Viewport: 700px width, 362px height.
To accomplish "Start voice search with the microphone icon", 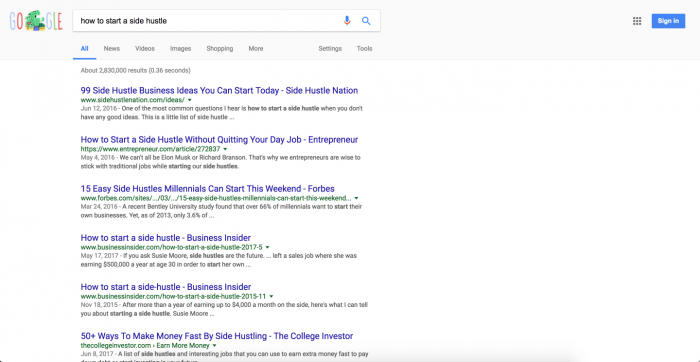I will [347, 21].
